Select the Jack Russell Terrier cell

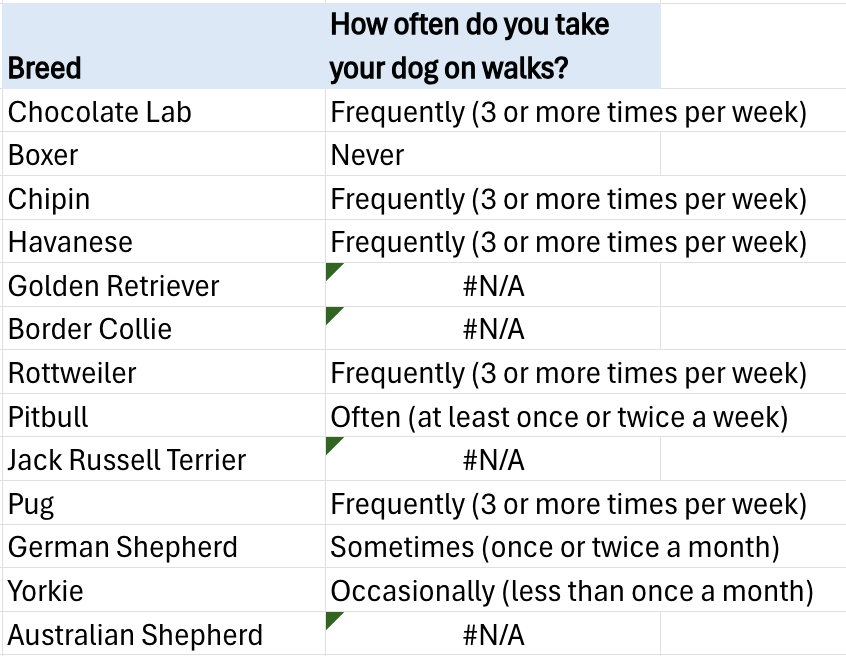click(164, 460)
